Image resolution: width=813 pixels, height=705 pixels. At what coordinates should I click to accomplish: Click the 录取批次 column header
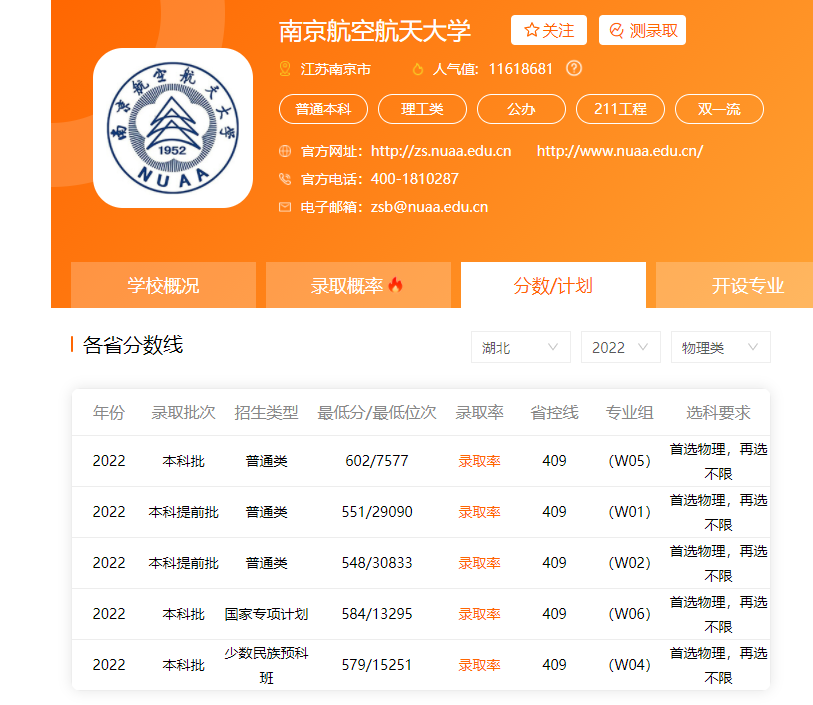184,413
